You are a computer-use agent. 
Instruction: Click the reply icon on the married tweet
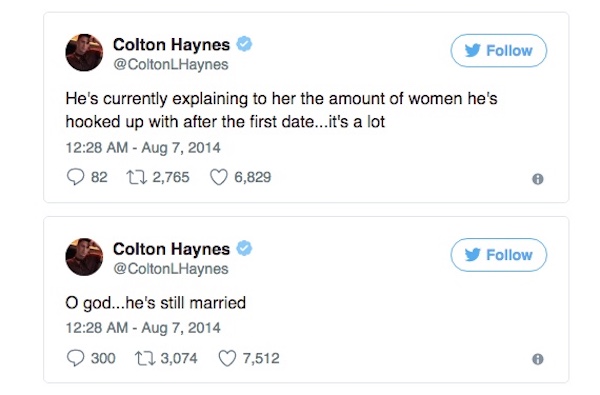75,358
